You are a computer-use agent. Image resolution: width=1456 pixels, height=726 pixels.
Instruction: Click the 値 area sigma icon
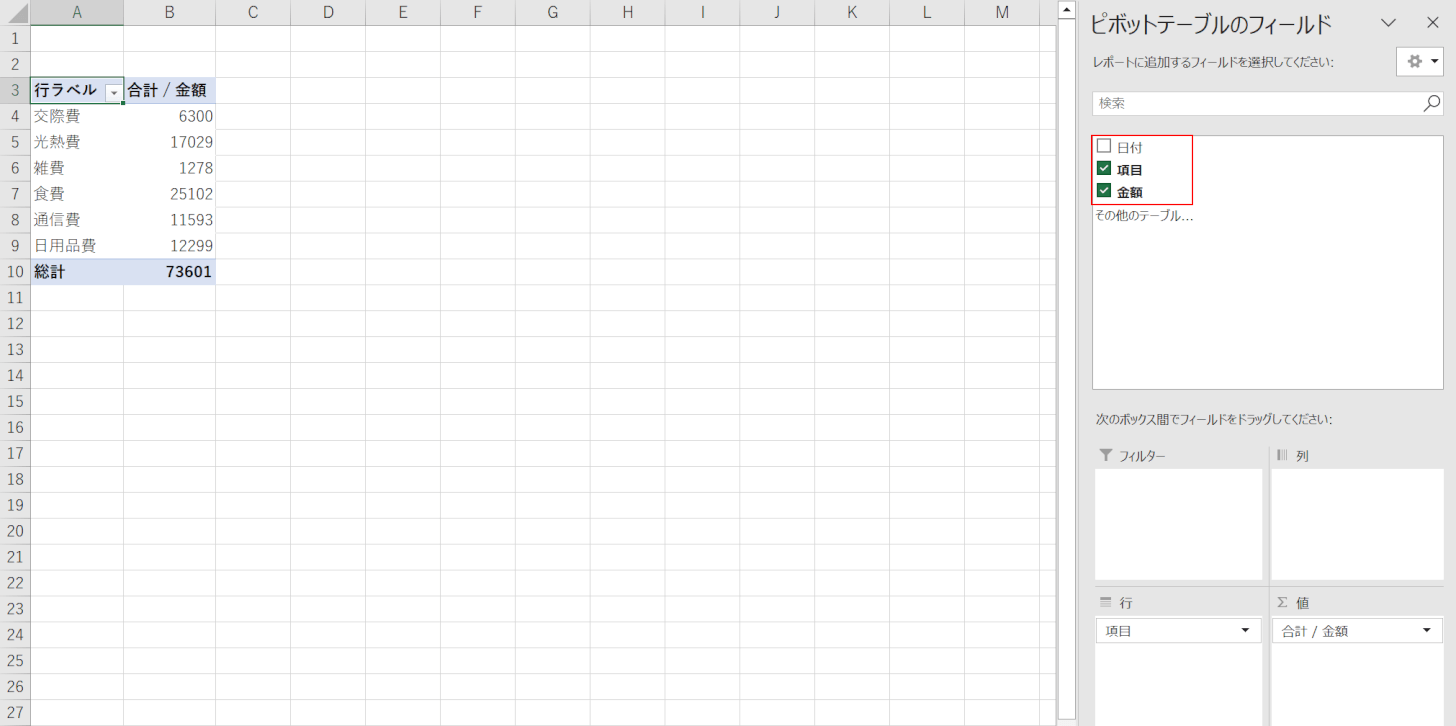pyautogui.click(x=1283, y=602)
